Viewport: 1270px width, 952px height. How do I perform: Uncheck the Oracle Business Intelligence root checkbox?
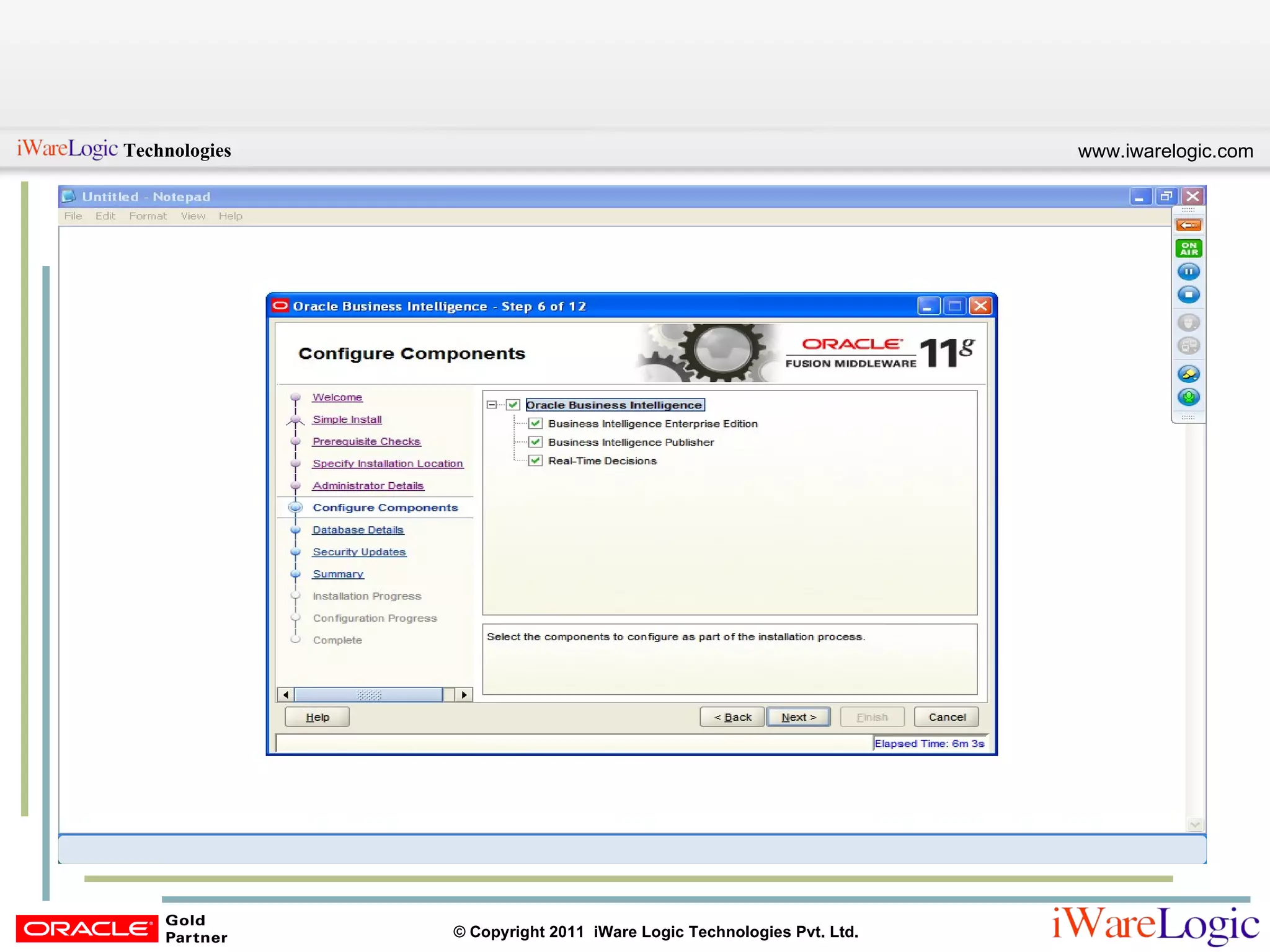click(513, 405)
